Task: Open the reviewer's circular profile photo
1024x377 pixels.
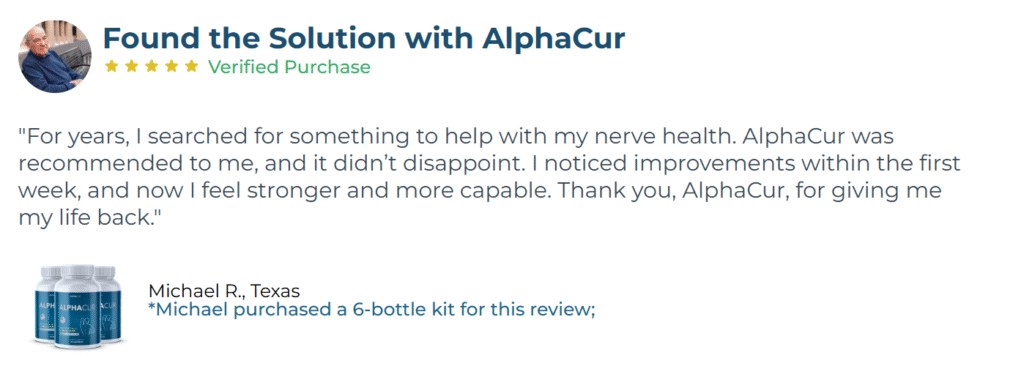Action: (55, 56)
